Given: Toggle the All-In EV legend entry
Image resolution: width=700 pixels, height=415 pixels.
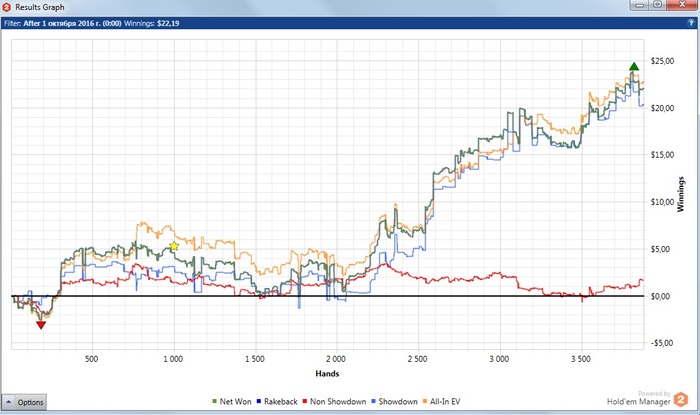Looking at the screenshot, I should click(442, 402).
